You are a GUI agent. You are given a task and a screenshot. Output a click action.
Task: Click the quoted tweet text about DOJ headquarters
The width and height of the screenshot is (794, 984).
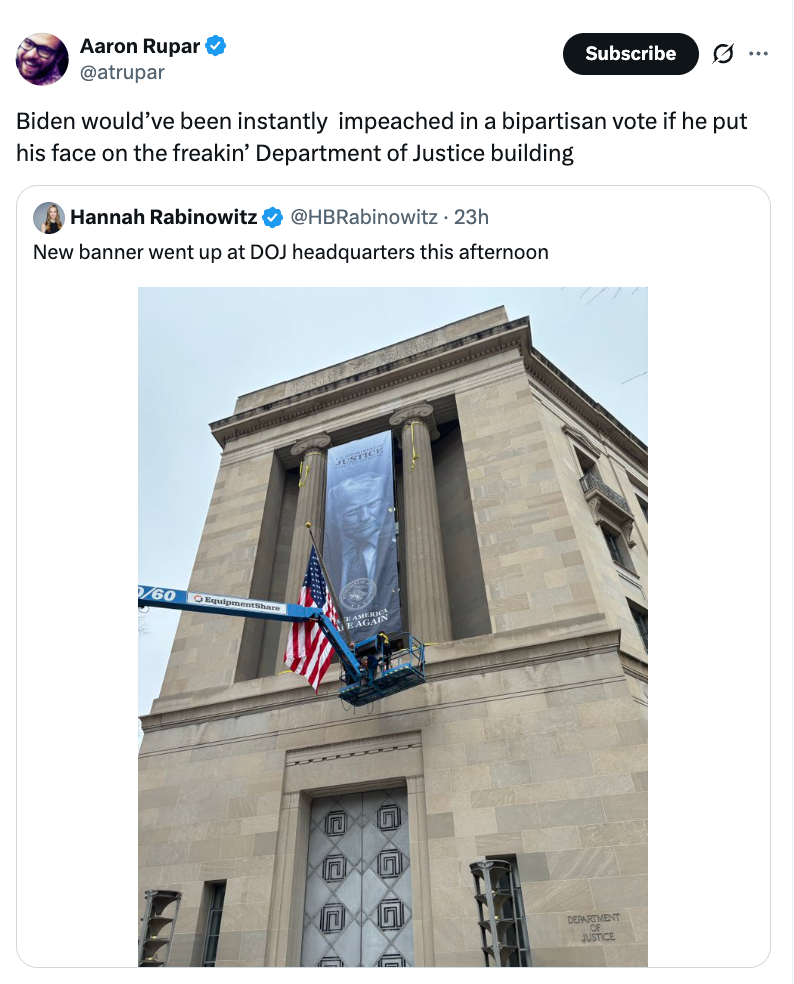(290, 252)
